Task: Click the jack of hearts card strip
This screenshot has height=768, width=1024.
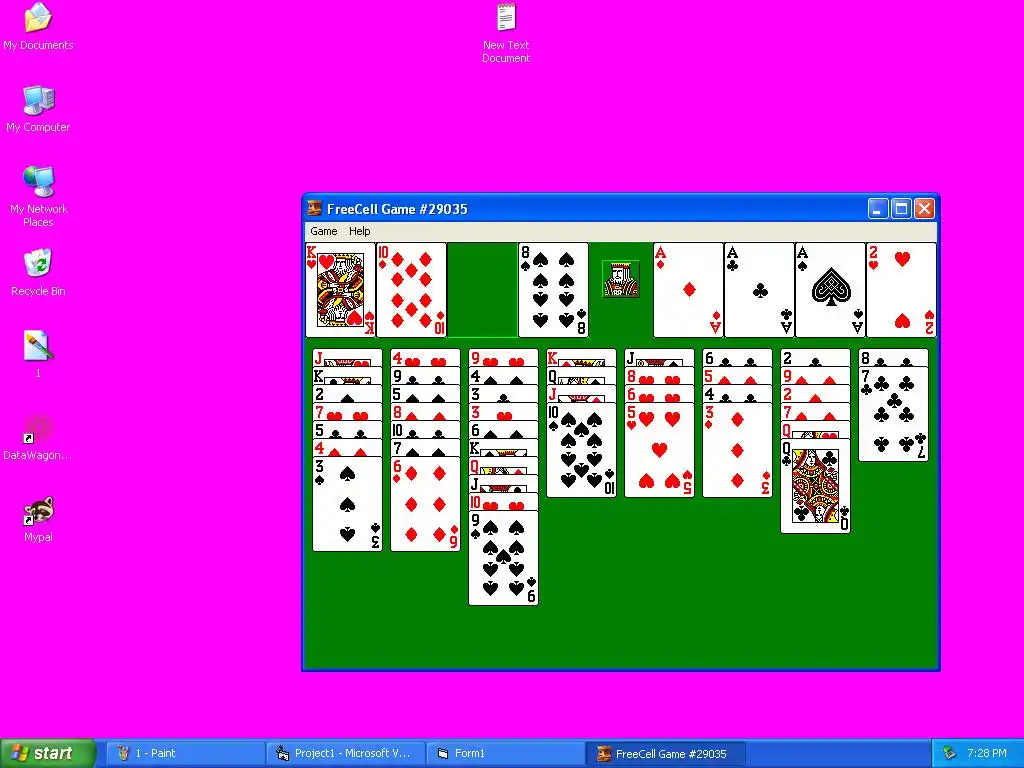Action: coord(347,358)
